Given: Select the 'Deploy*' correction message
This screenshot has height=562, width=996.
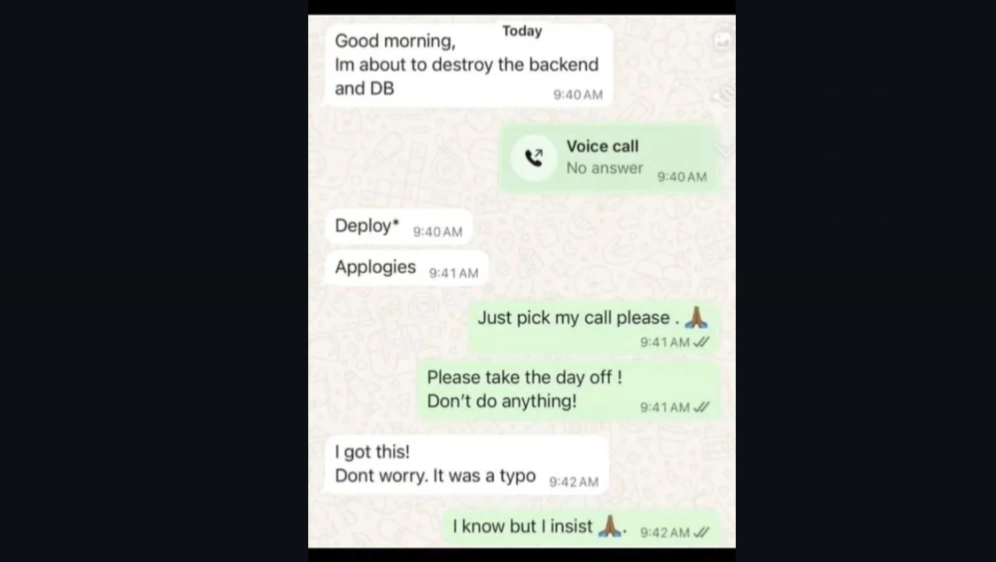Looking at the screenshot, I should (398, 227).
